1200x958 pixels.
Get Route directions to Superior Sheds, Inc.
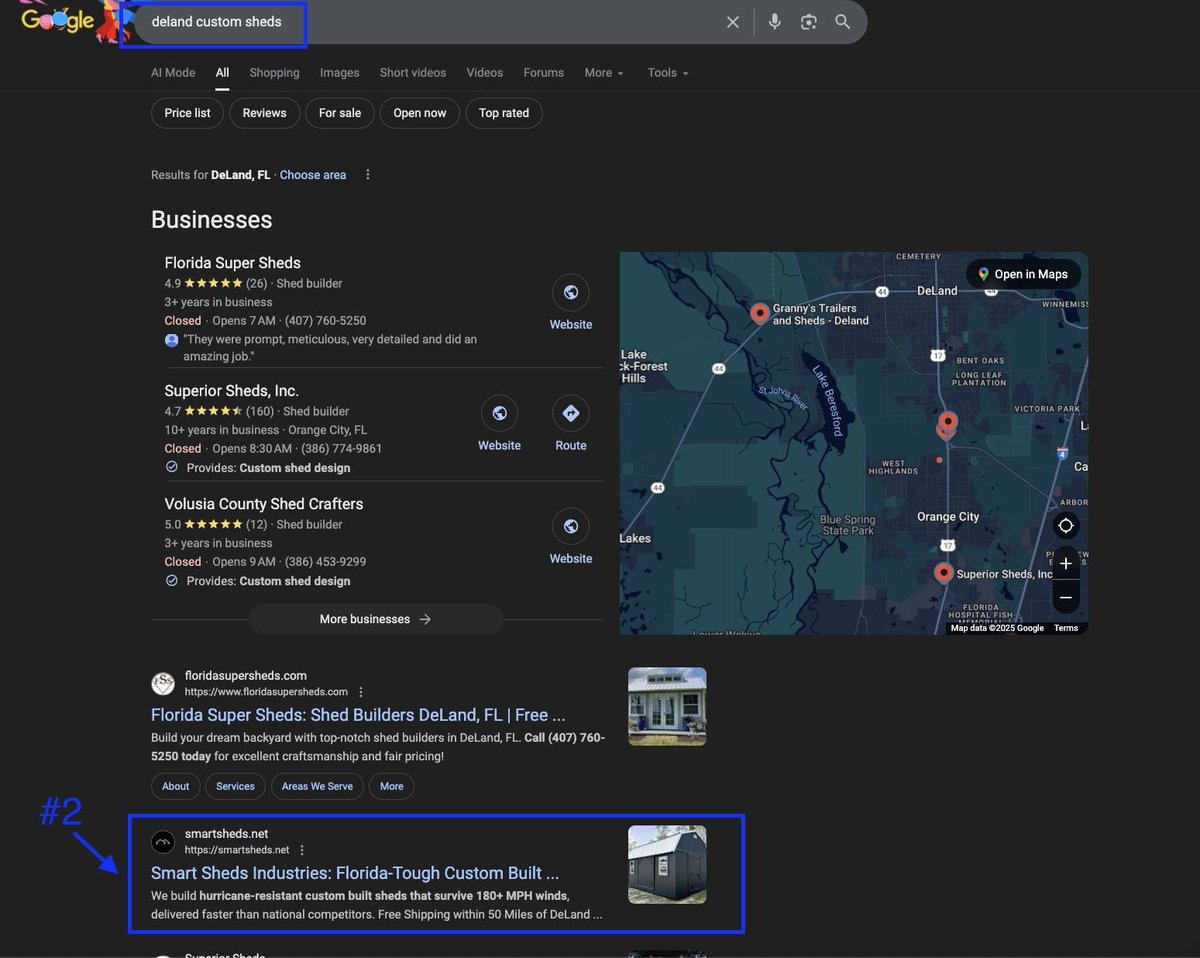click(571, 413)
